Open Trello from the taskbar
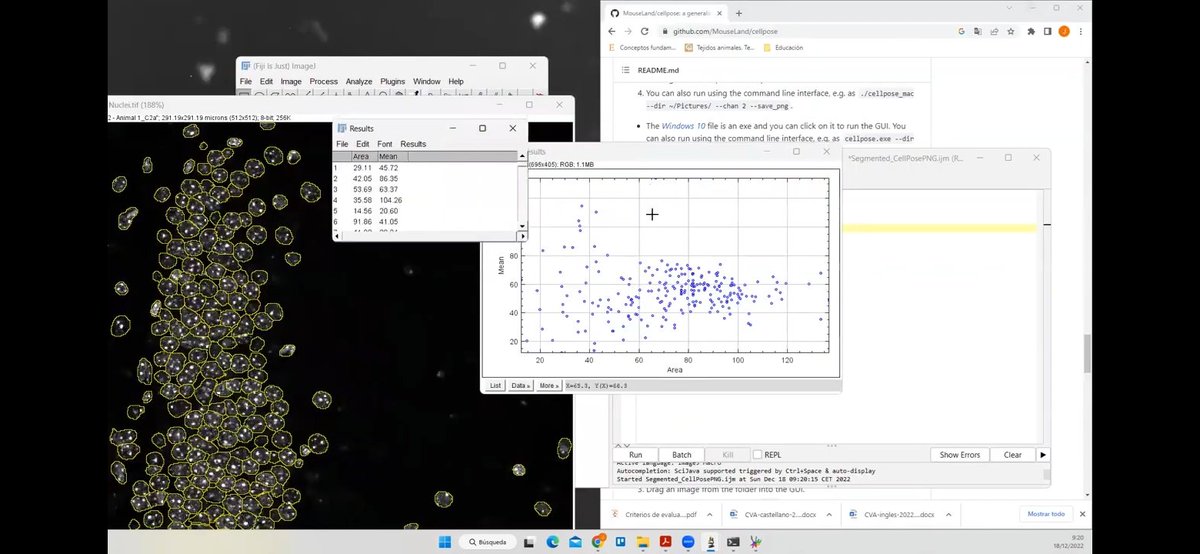Image resolution: width=1200 pixels, height=554 pixels. 620,542
